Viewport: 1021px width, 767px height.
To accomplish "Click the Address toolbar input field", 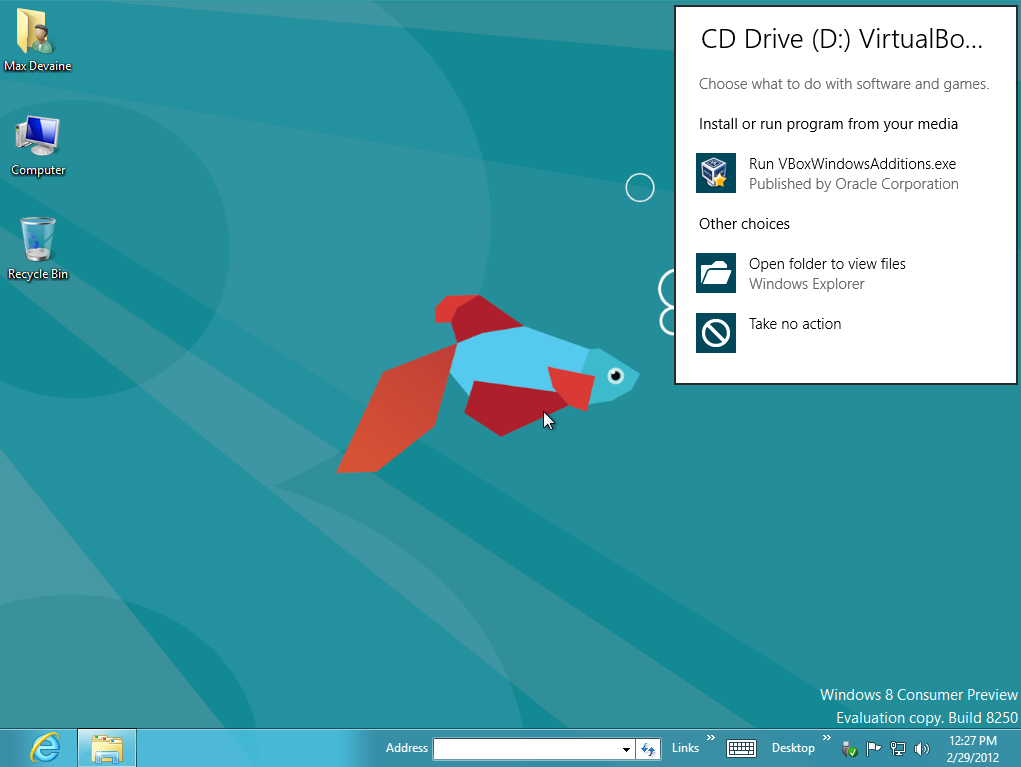I will (527, 749).
